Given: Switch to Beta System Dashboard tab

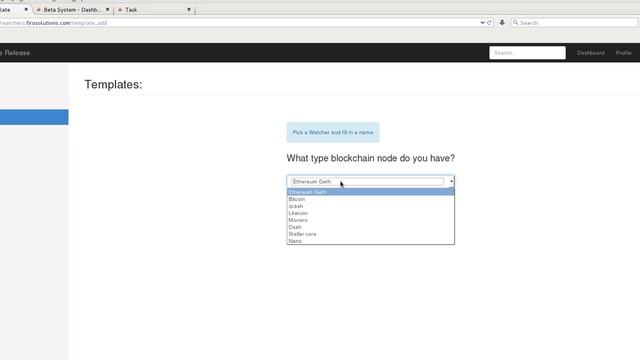Looking at the screenshot, I should pyautogui.click(x=72, y=9).
